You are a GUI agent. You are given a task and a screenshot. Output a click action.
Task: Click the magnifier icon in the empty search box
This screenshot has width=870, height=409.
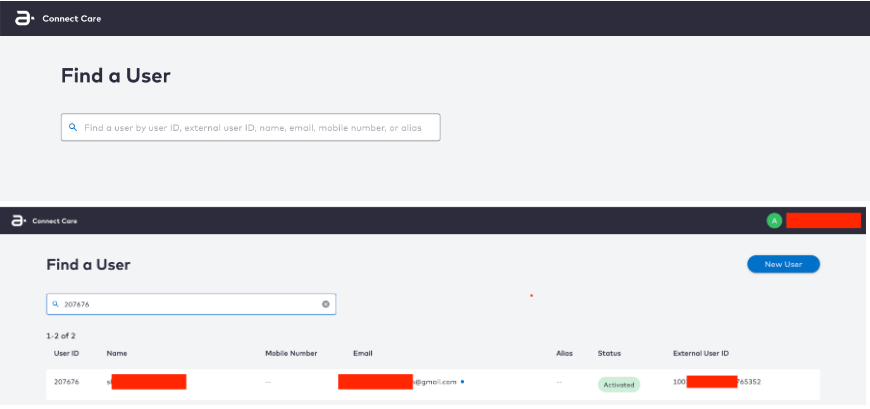73,127
